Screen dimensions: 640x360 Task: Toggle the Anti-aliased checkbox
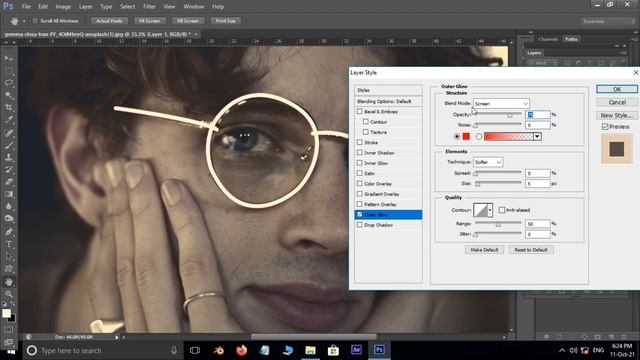click(502, 210)
